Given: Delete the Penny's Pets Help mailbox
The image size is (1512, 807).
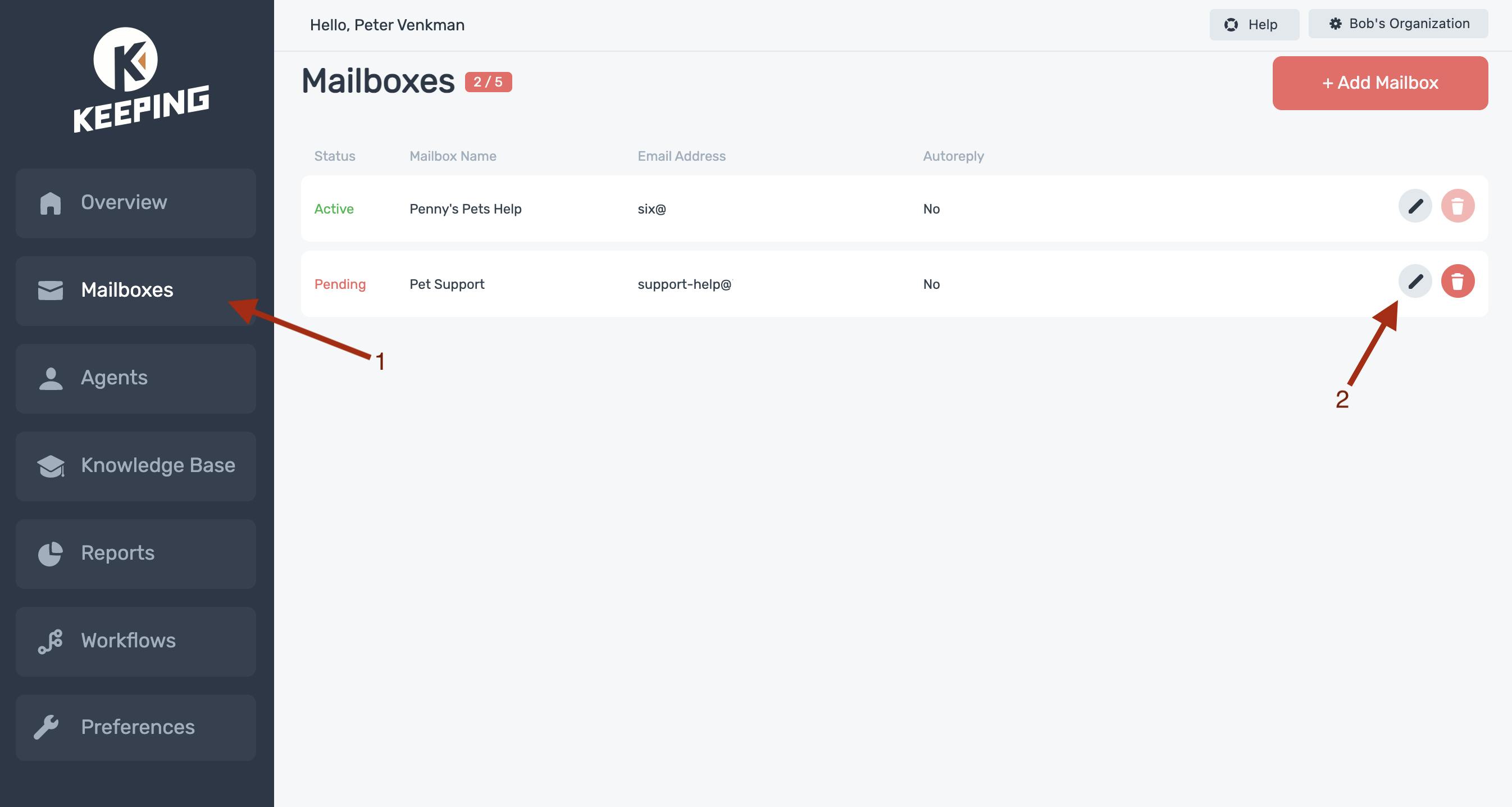Looking at the screenshot, I should [x=1458, y=206].
